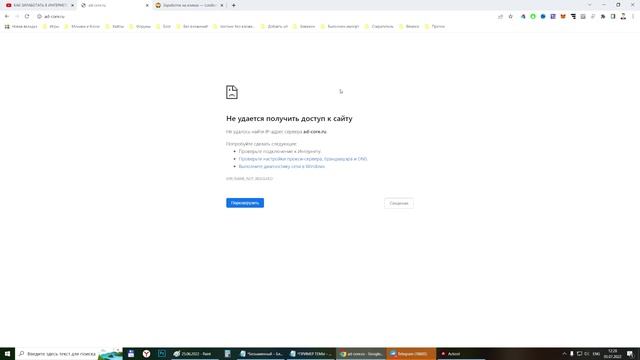Close the ad-core.ru tab
Screen dimensions: 640x360
[147, 5]
